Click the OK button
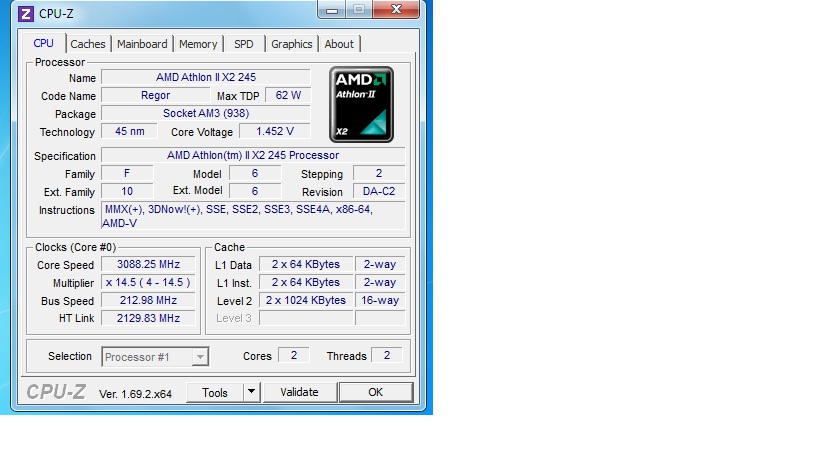This screenshot has height=460, width=816. [376, 392]
